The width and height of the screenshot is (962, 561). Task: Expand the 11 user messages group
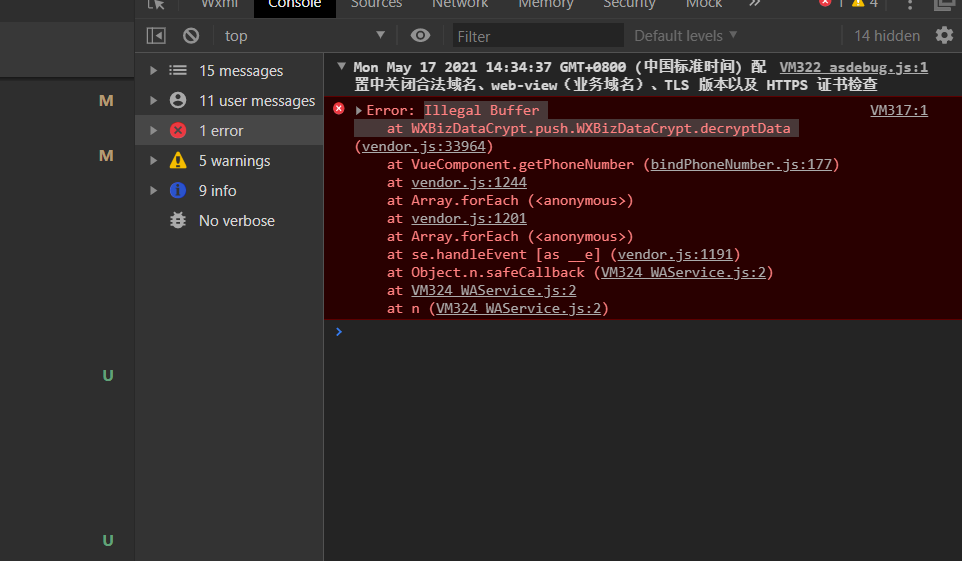pos(153,100)
